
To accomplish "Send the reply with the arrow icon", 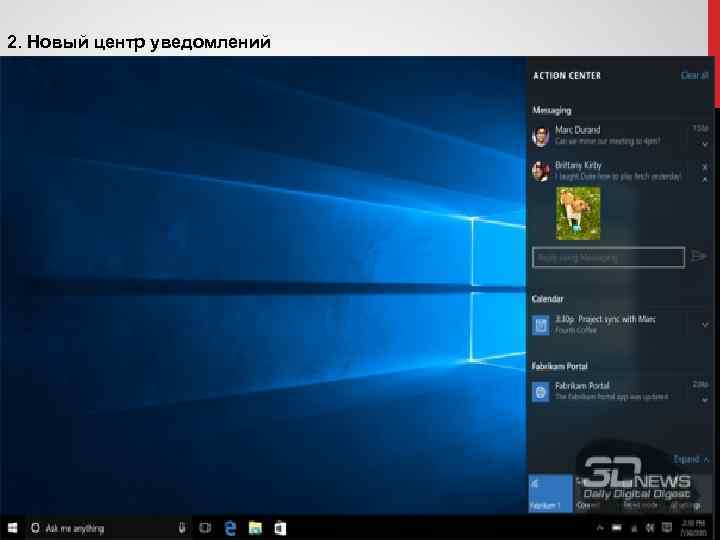I will click(698, 256).
